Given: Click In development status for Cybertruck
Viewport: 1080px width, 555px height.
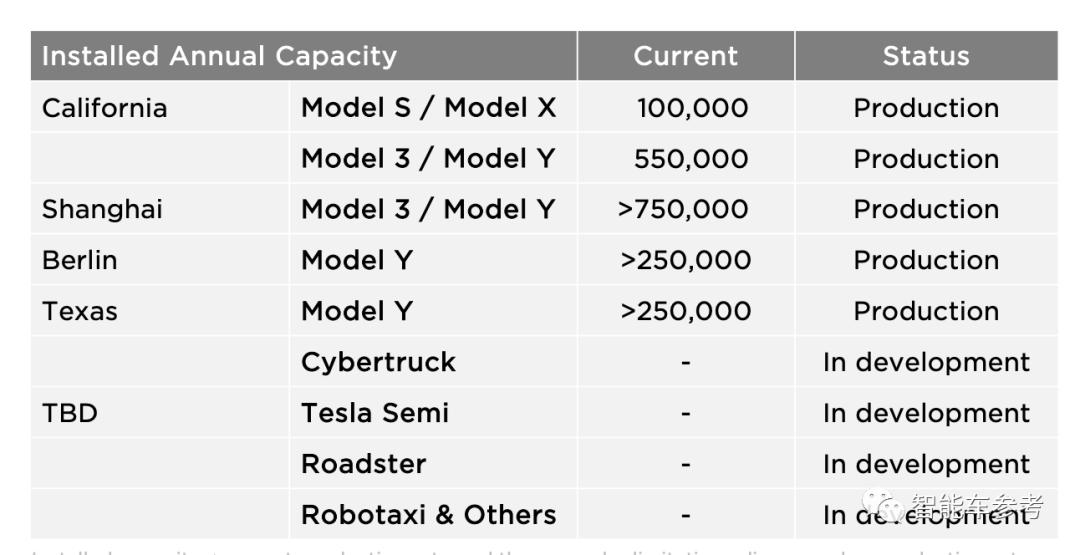Looking at the screenshot, I should 925,362.
